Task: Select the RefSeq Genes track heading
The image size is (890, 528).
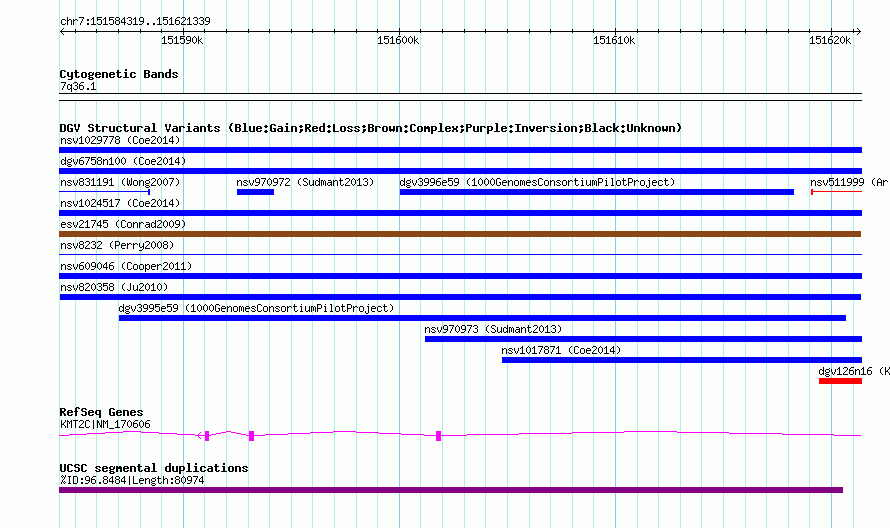Action: 101,412
